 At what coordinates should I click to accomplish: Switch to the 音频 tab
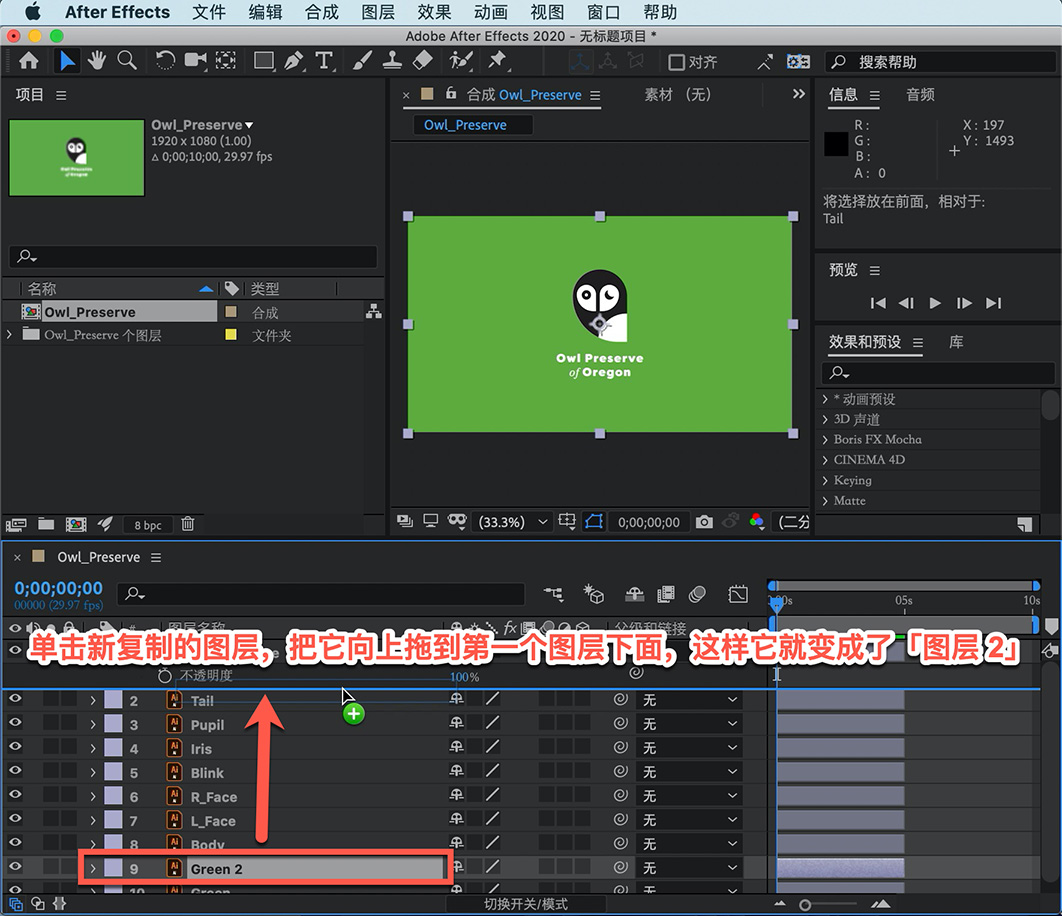[x=920, y=95]
